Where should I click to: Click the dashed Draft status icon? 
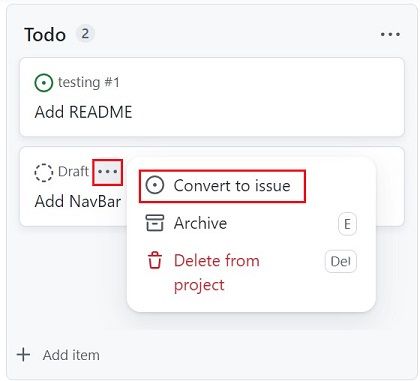click(44, 173)
